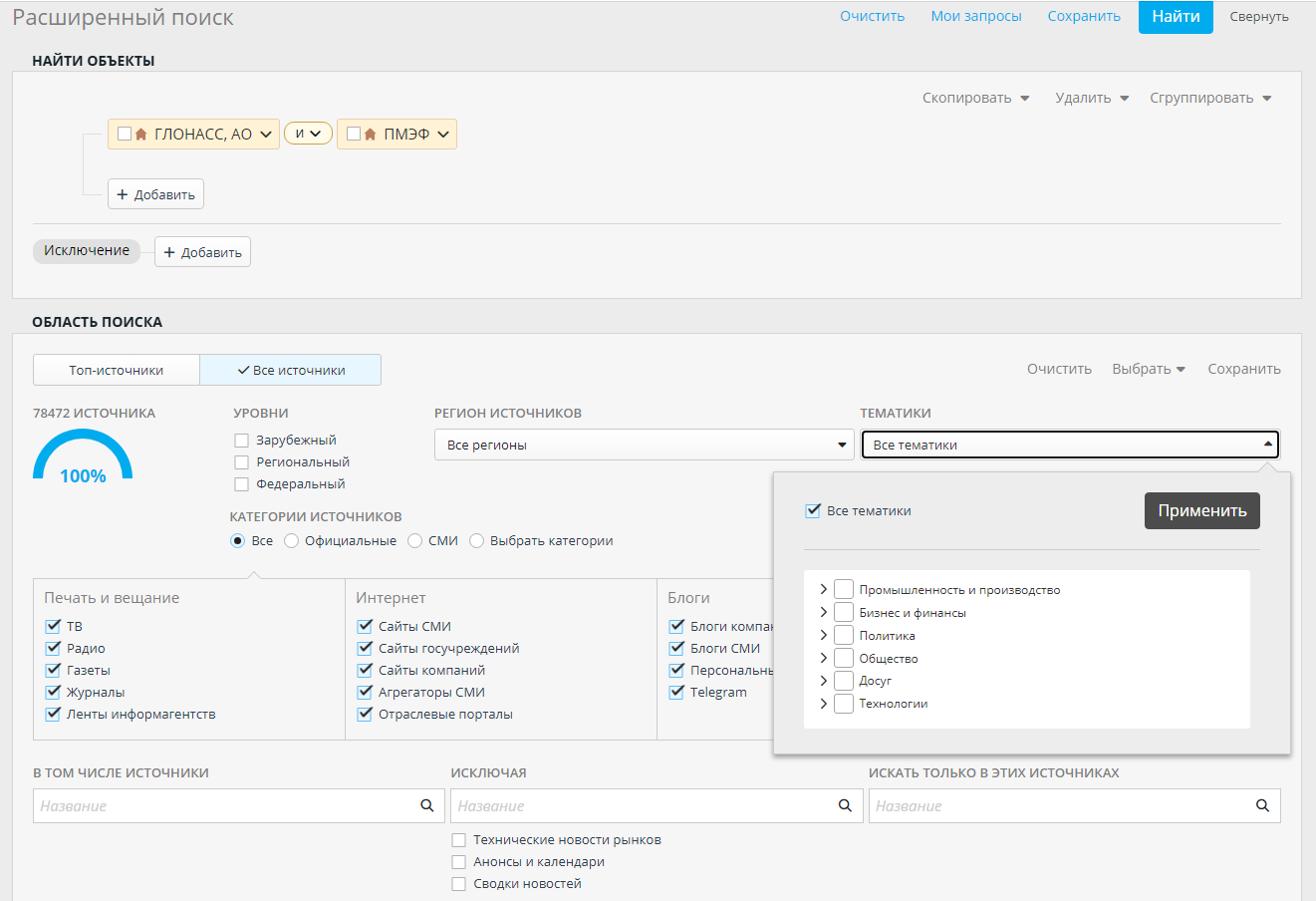Uncheck Сайты компаний checkbox

coord(366,670)
